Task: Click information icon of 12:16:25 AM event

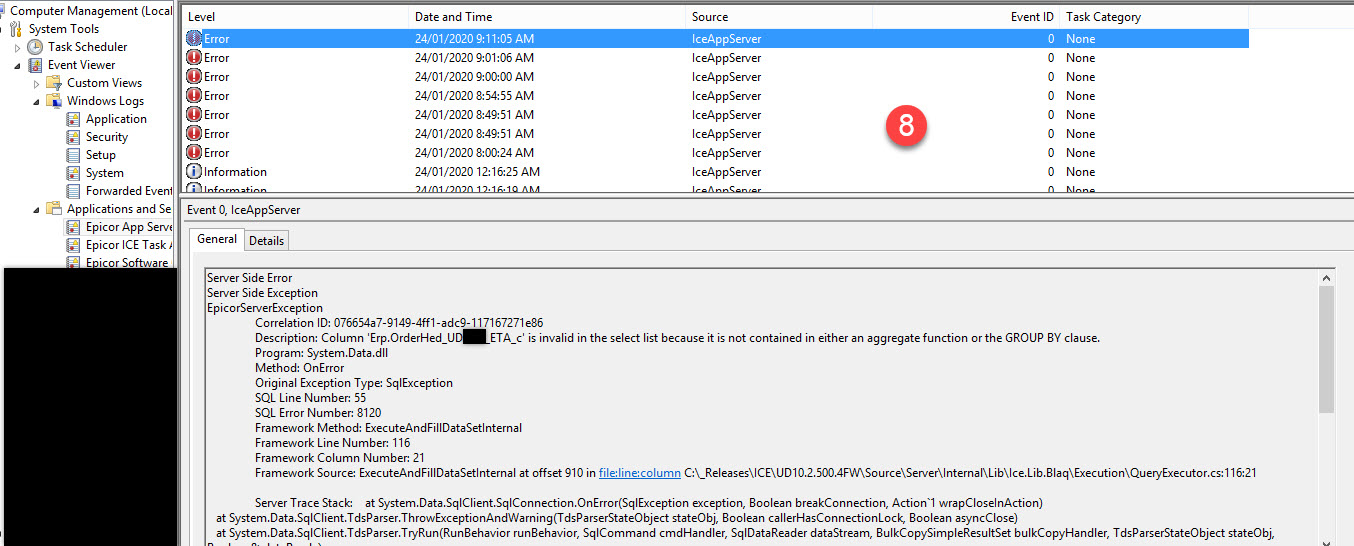Action: pos(194,172)
